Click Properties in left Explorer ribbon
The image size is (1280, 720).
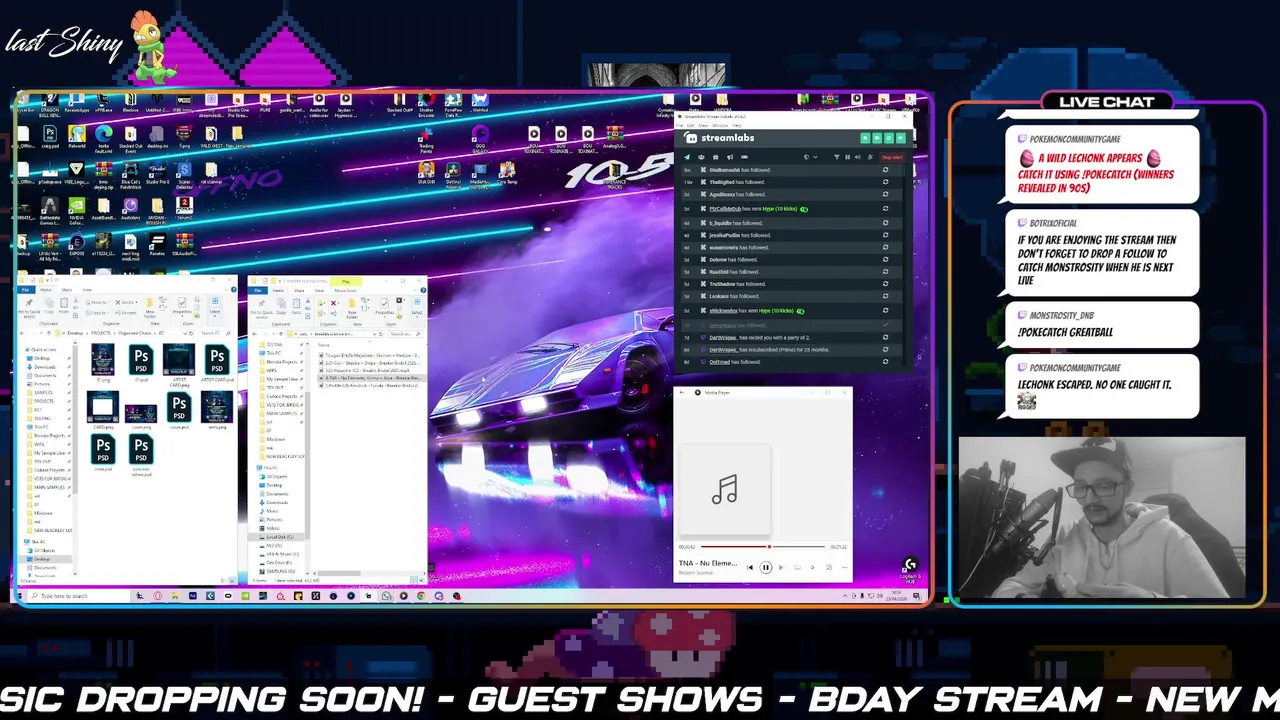coord(182,308)
